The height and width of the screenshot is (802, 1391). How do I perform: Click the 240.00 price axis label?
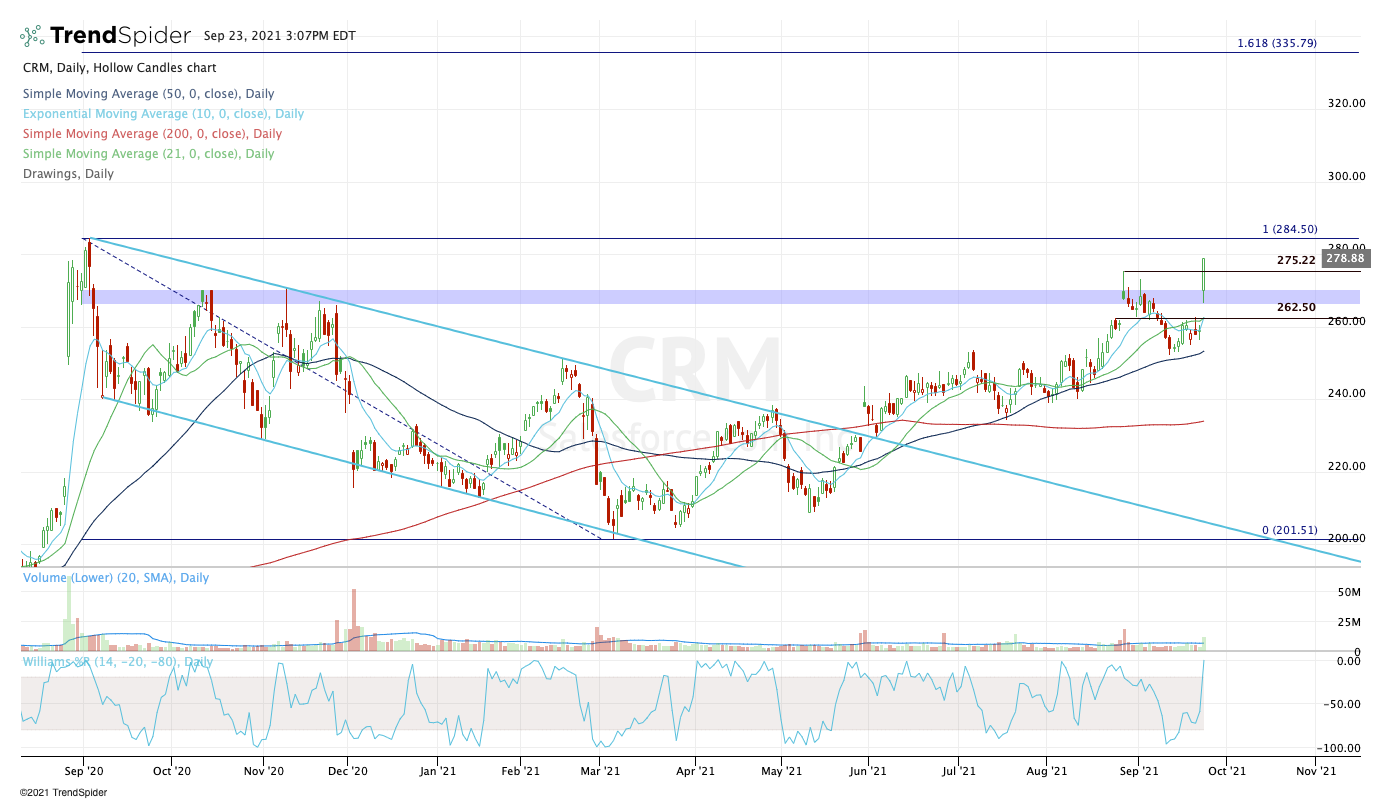[1346, 393]
